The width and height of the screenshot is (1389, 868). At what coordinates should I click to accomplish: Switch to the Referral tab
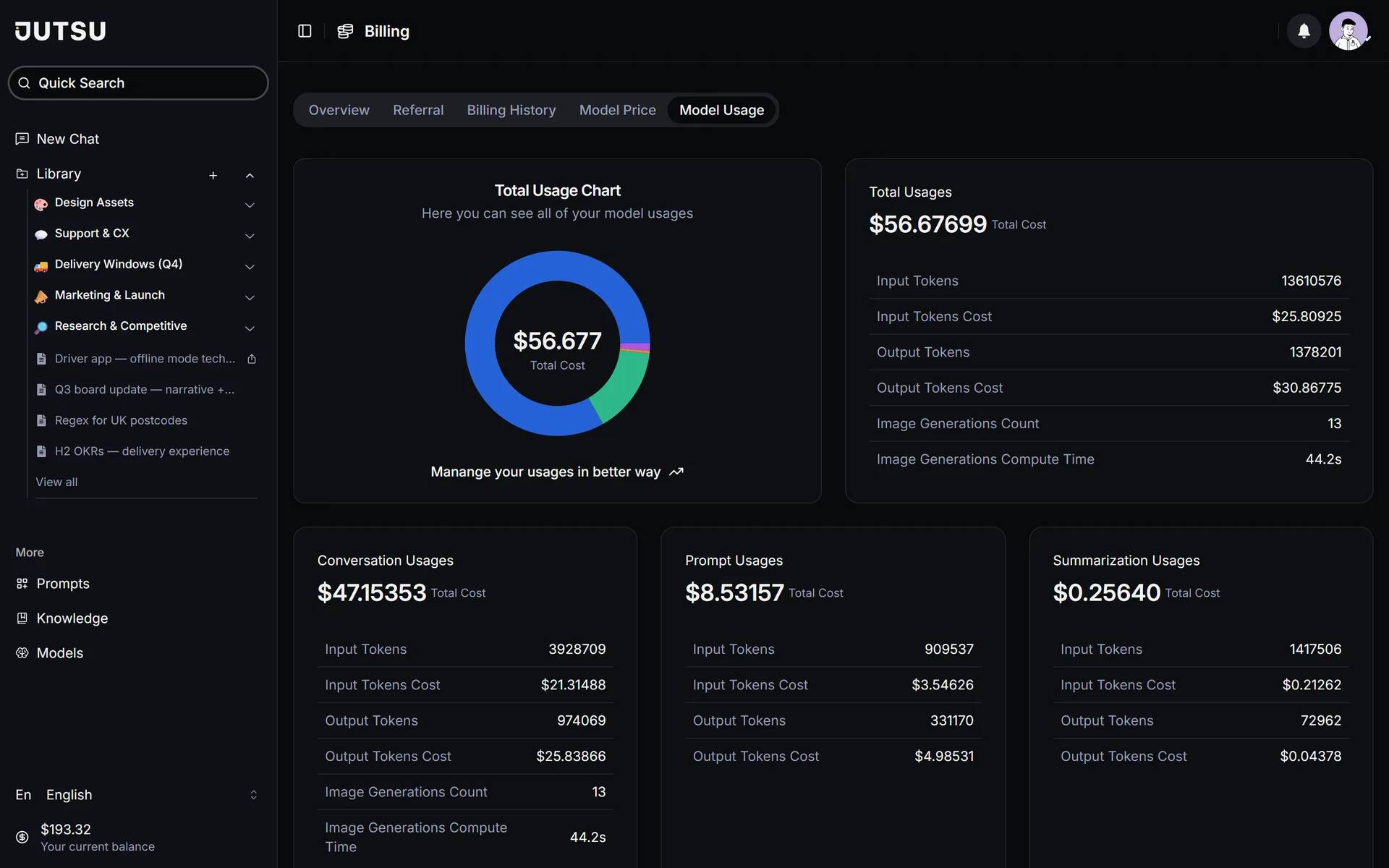pos(418,110)
